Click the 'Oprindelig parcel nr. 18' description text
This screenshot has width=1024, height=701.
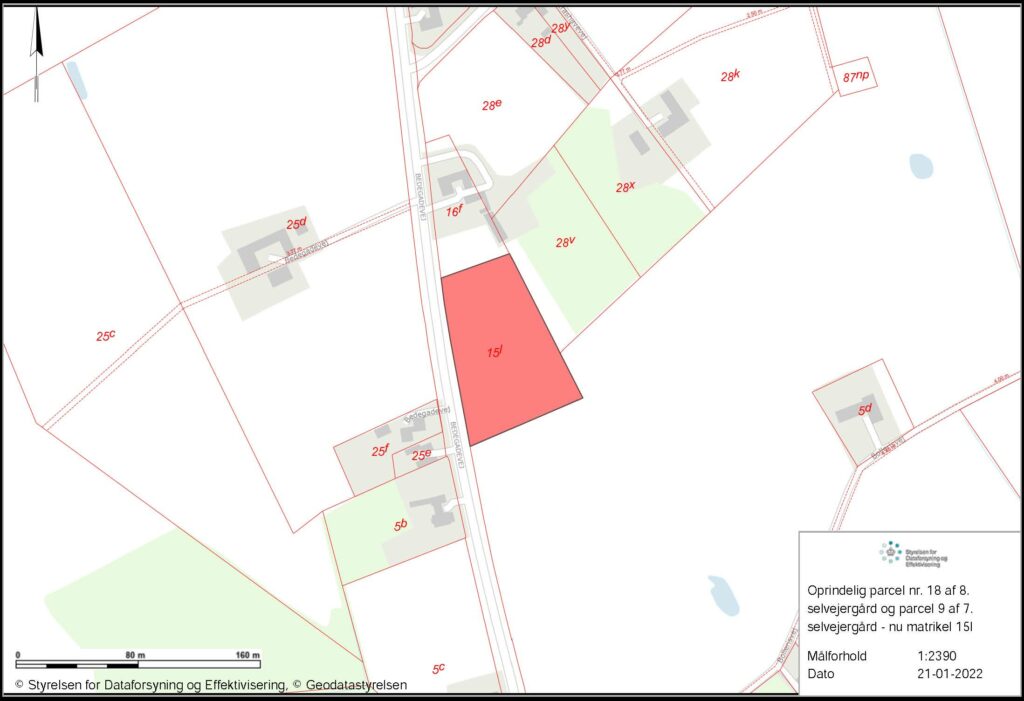[890, 608]
